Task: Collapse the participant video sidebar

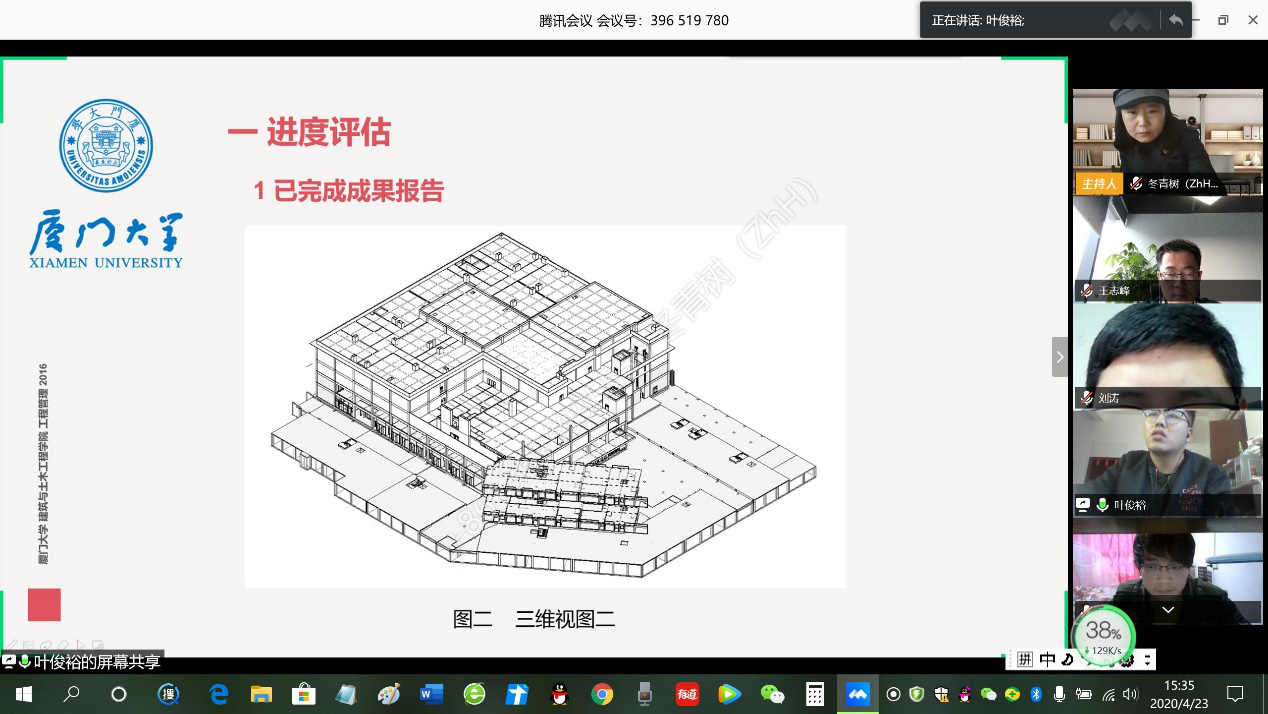Action: click(1060, 357)
